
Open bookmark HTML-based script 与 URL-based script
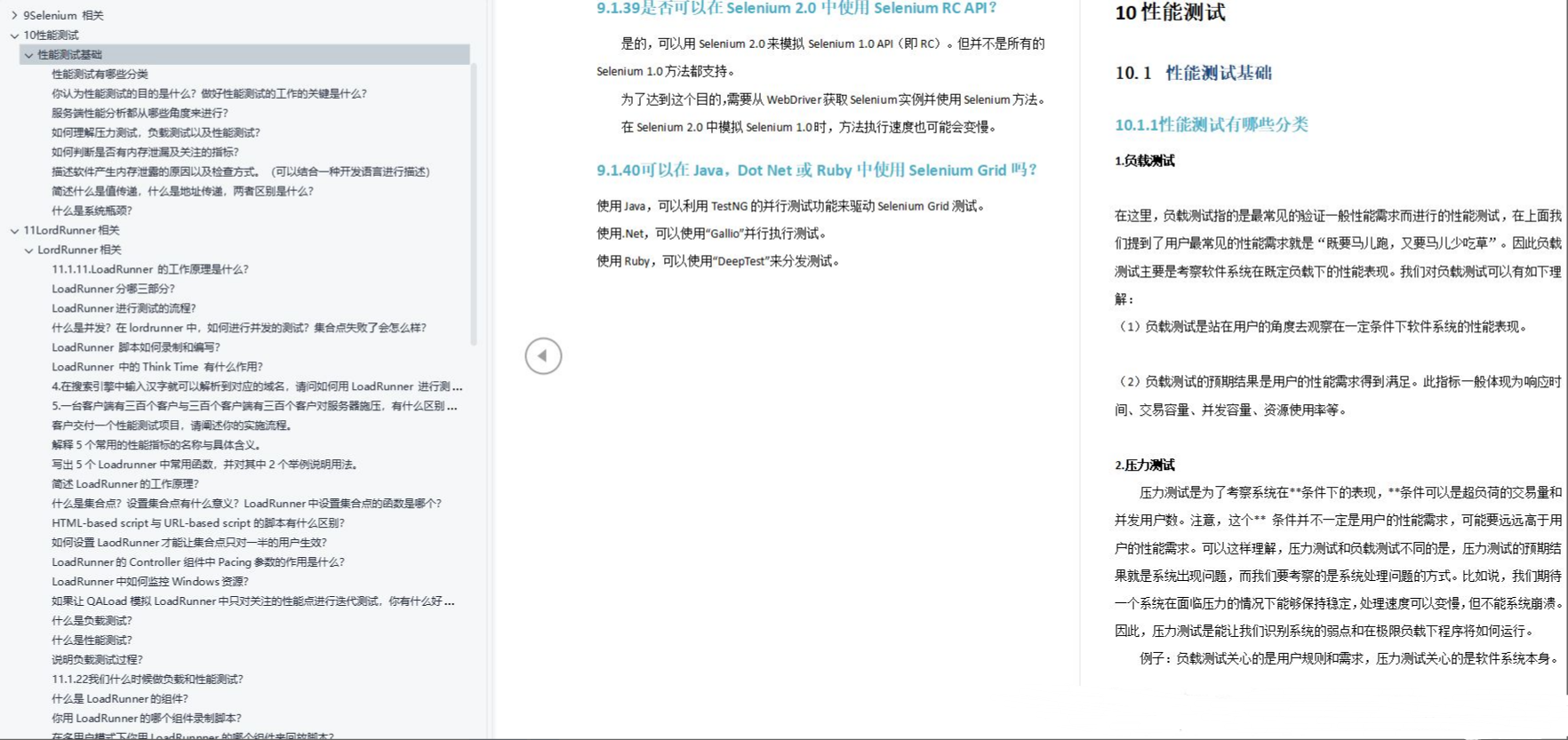pos(198,523)
